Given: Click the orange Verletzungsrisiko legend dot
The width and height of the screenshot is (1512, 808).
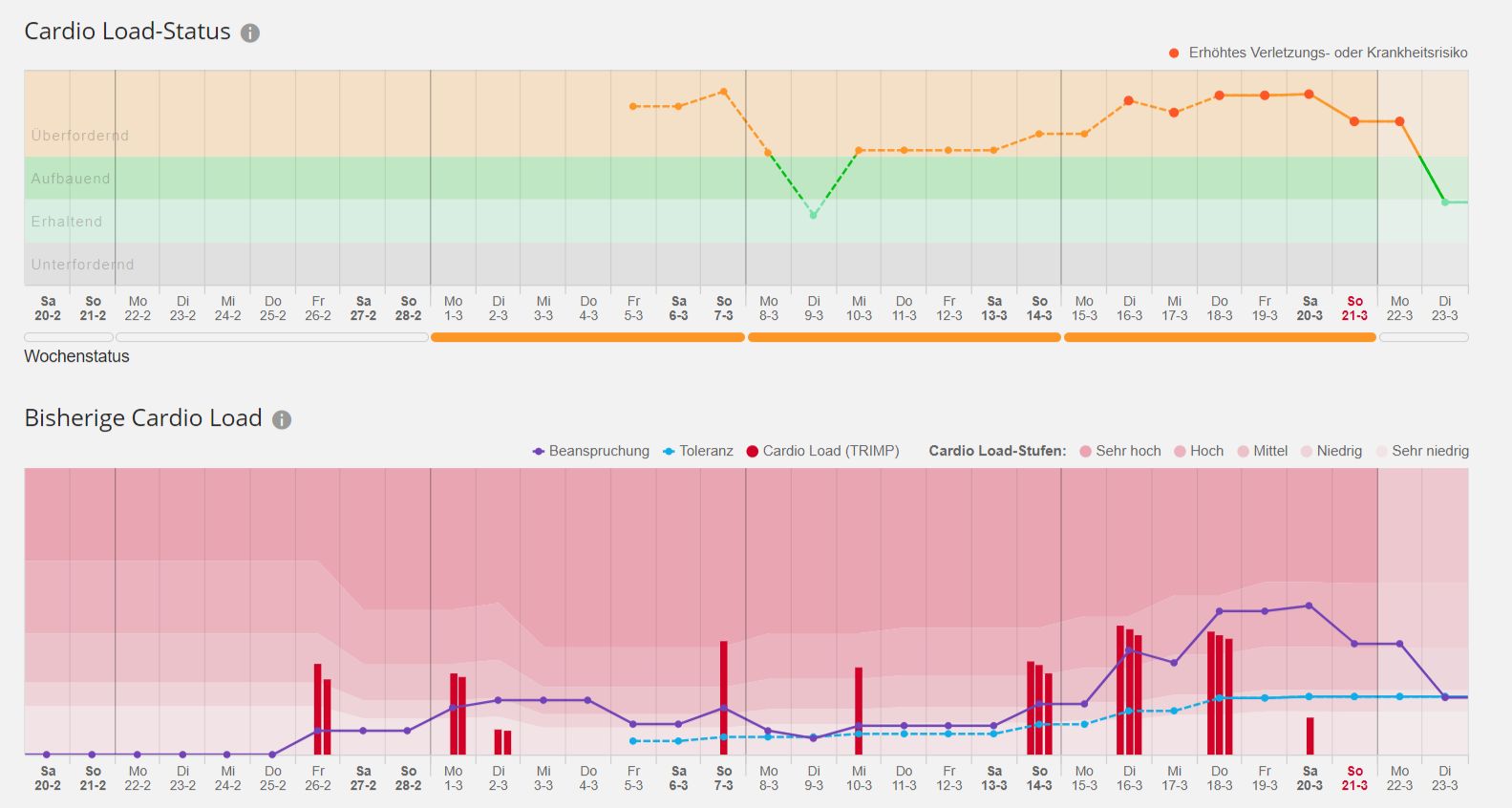Looking at the screenshot, I should (1174, 53).
